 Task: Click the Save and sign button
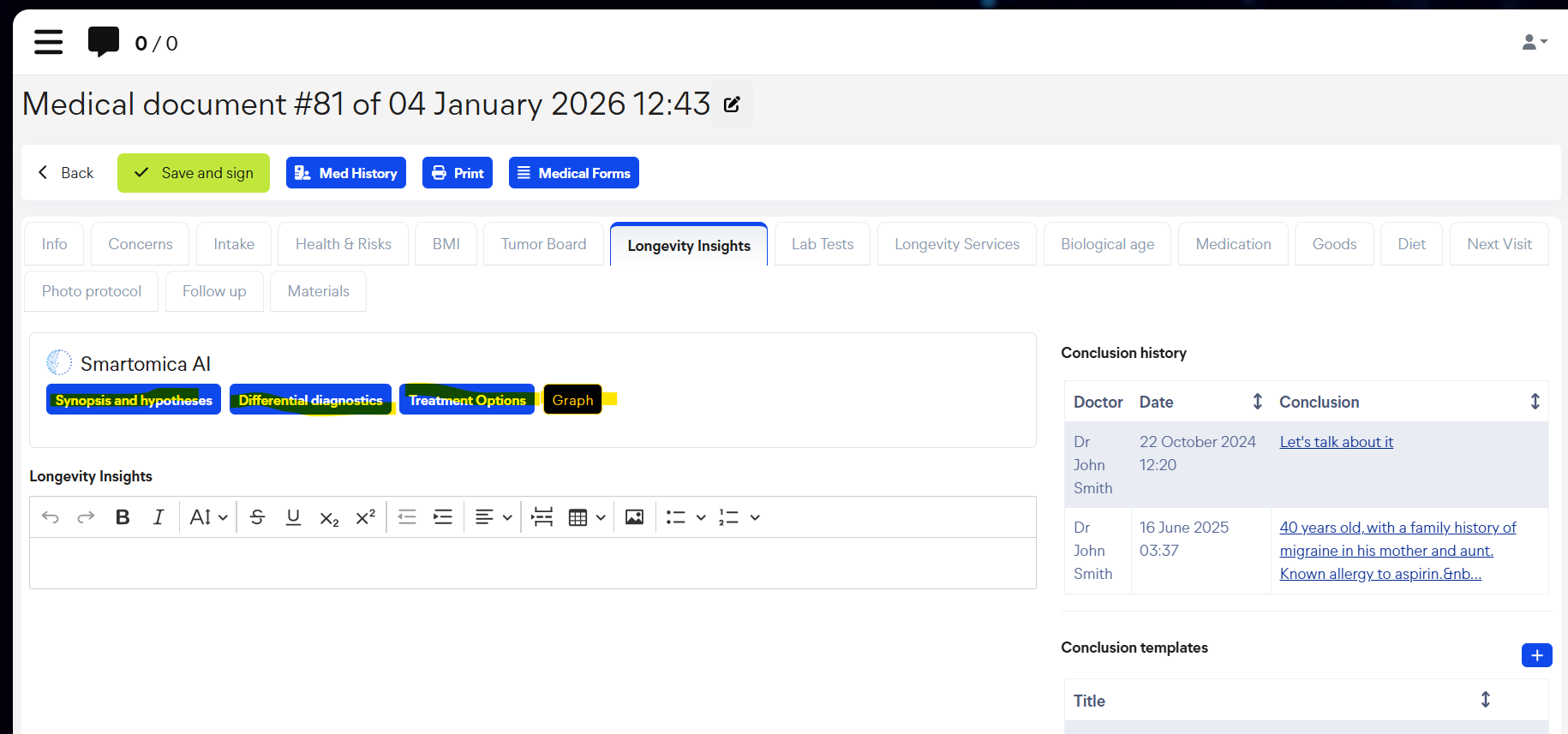(194, 173)
